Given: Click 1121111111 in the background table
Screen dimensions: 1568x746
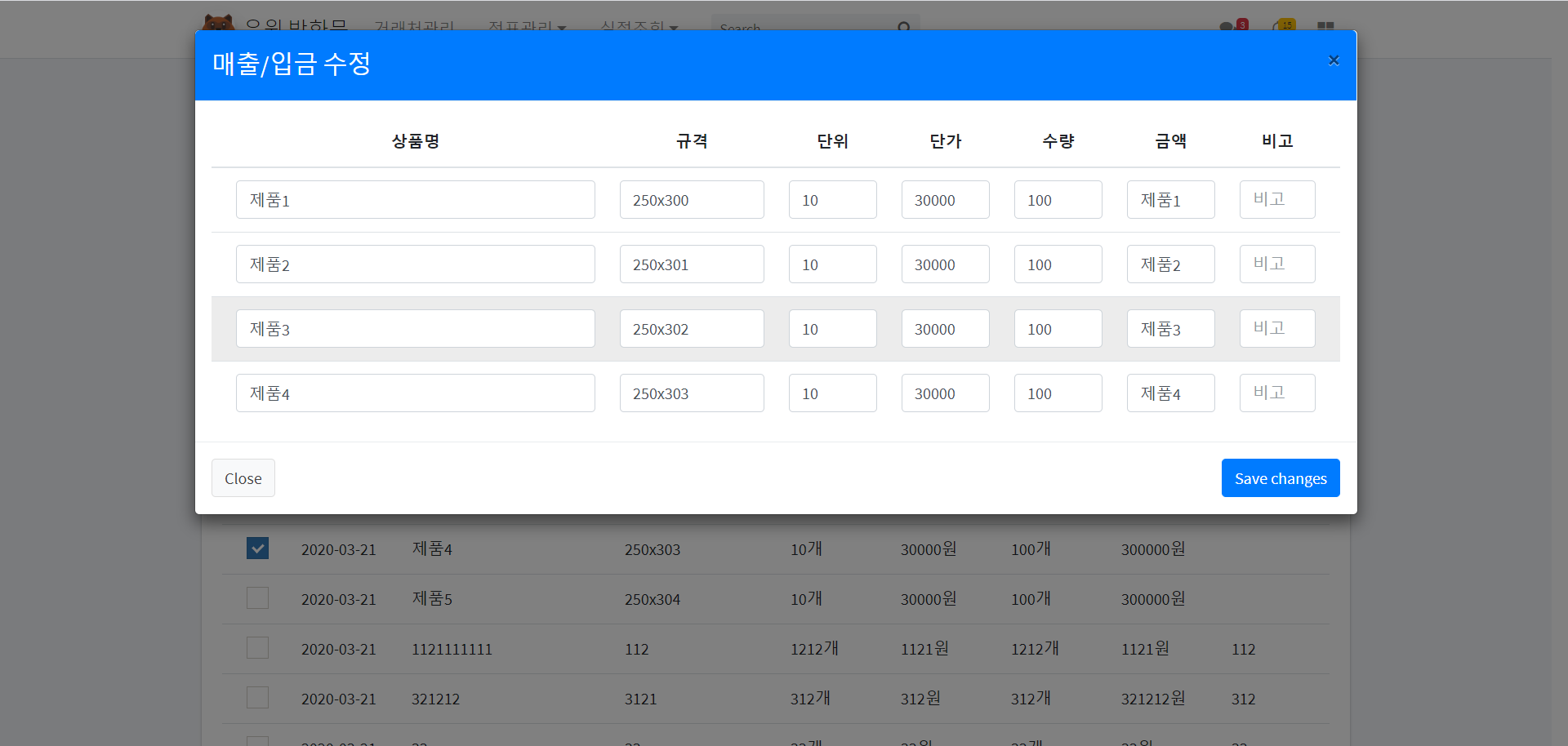Looking at the screenshot, I should [x=452, y=650].
